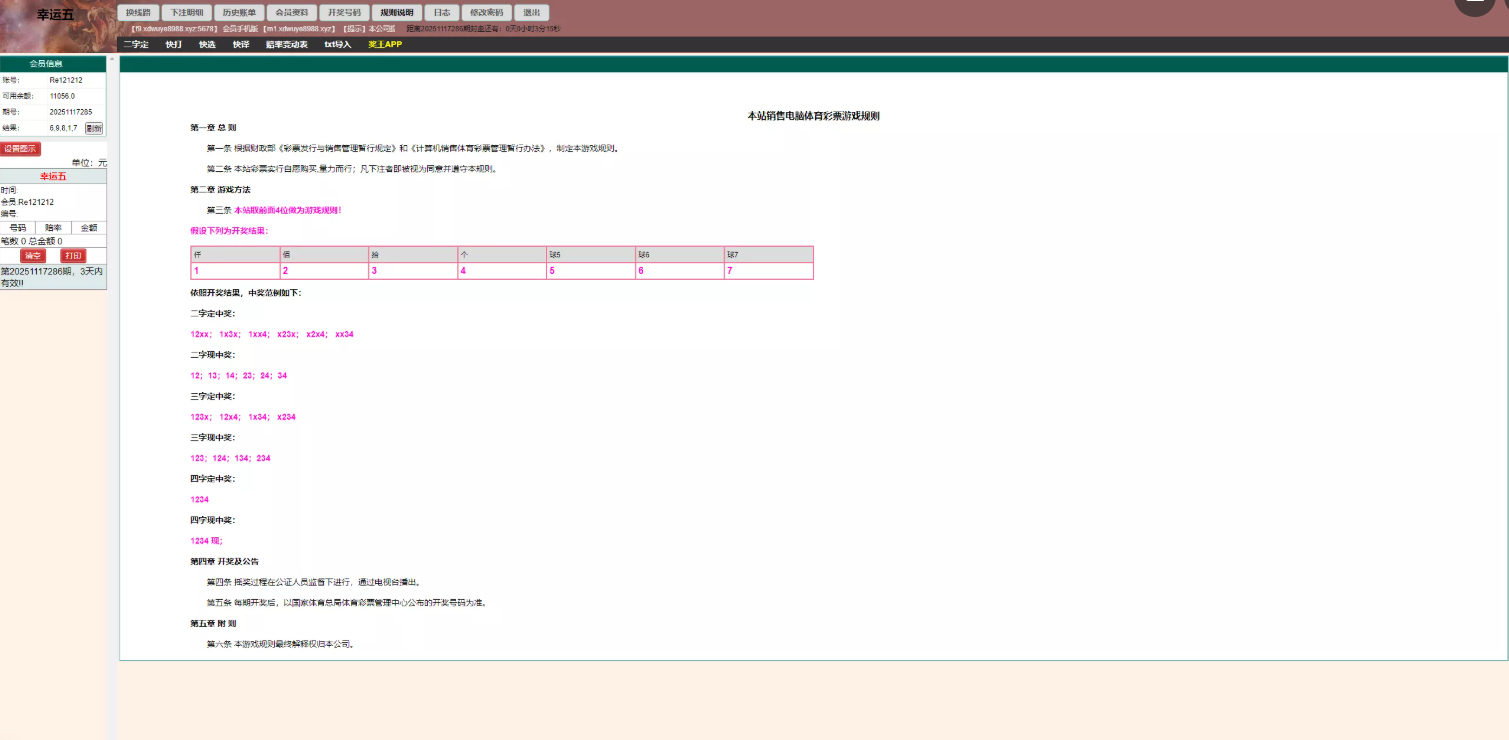1509x740 pixels.
Task: Open 下注明细 bet details
Action: point(187,13)
